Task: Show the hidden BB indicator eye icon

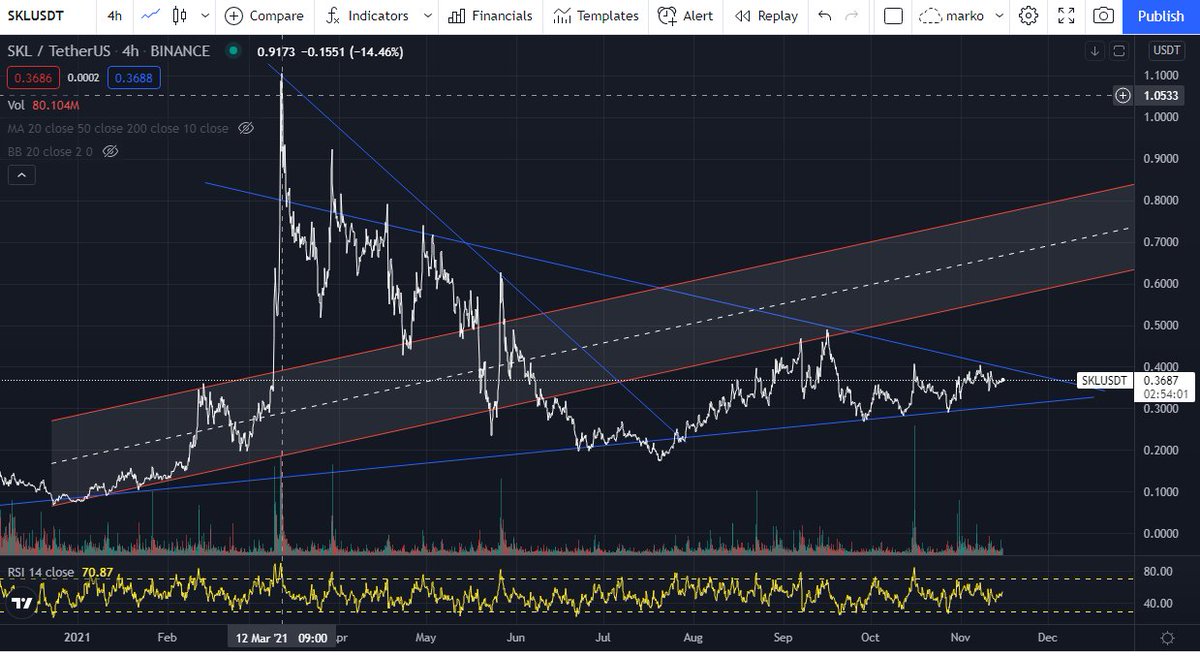Action: coord(111,151)
